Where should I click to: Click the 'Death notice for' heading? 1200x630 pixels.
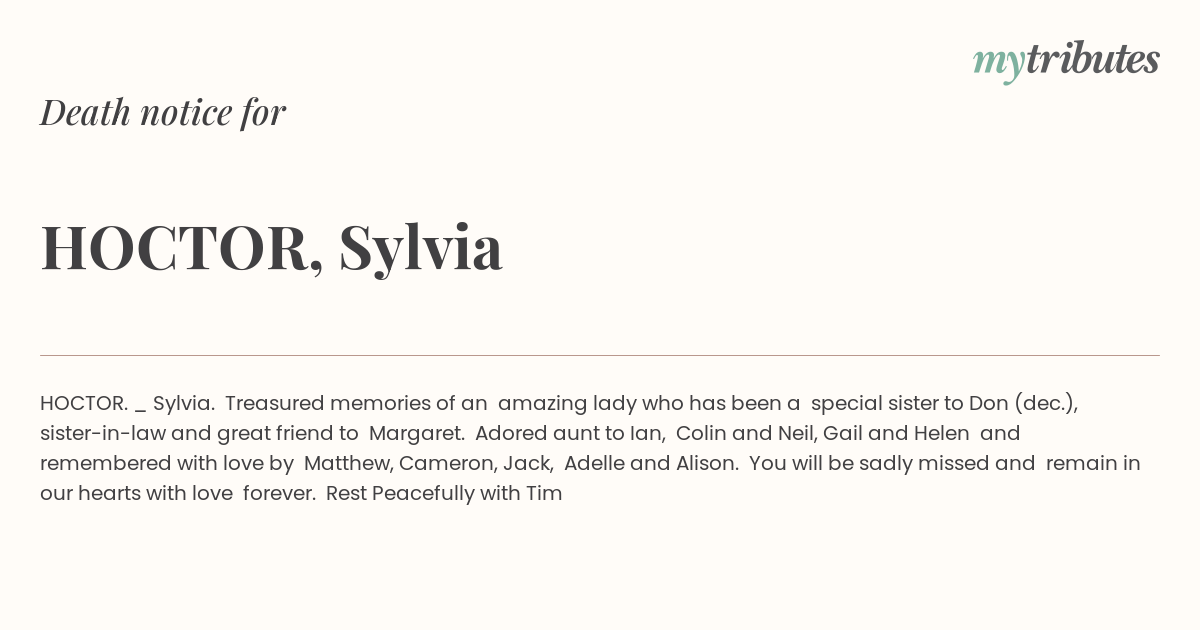pos(163,113)
